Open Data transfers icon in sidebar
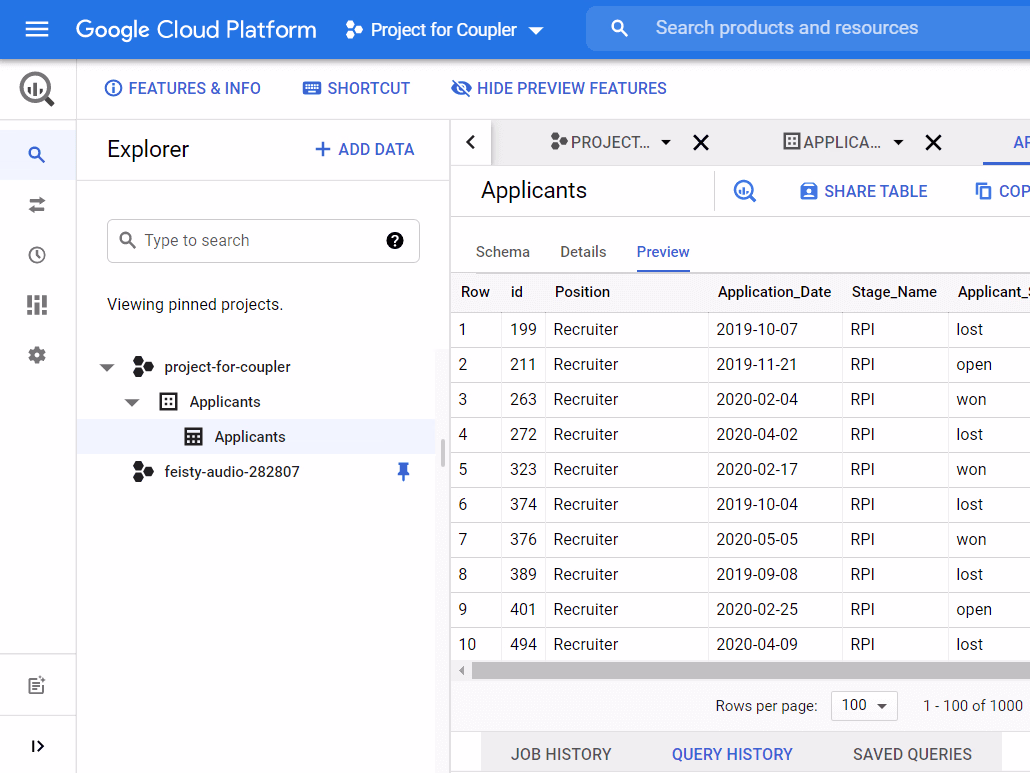 tap(37, 205)
